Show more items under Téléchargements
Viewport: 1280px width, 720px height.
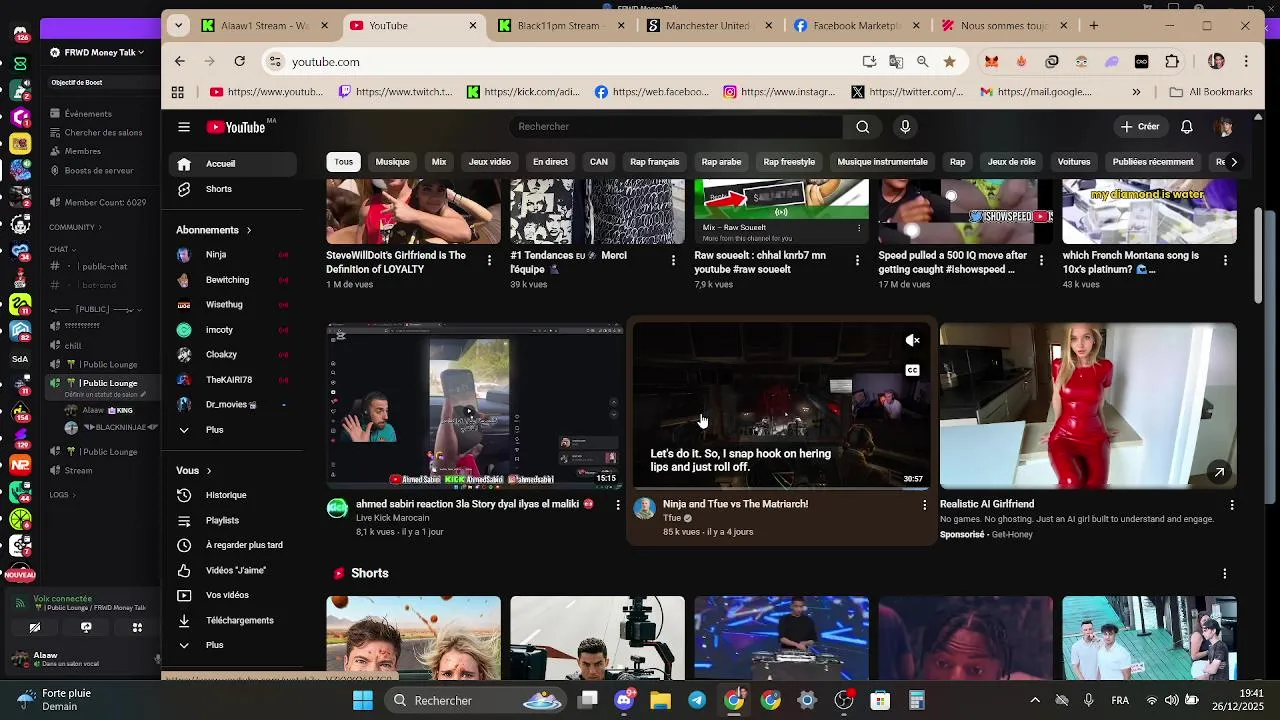click(x=214, y=645)
